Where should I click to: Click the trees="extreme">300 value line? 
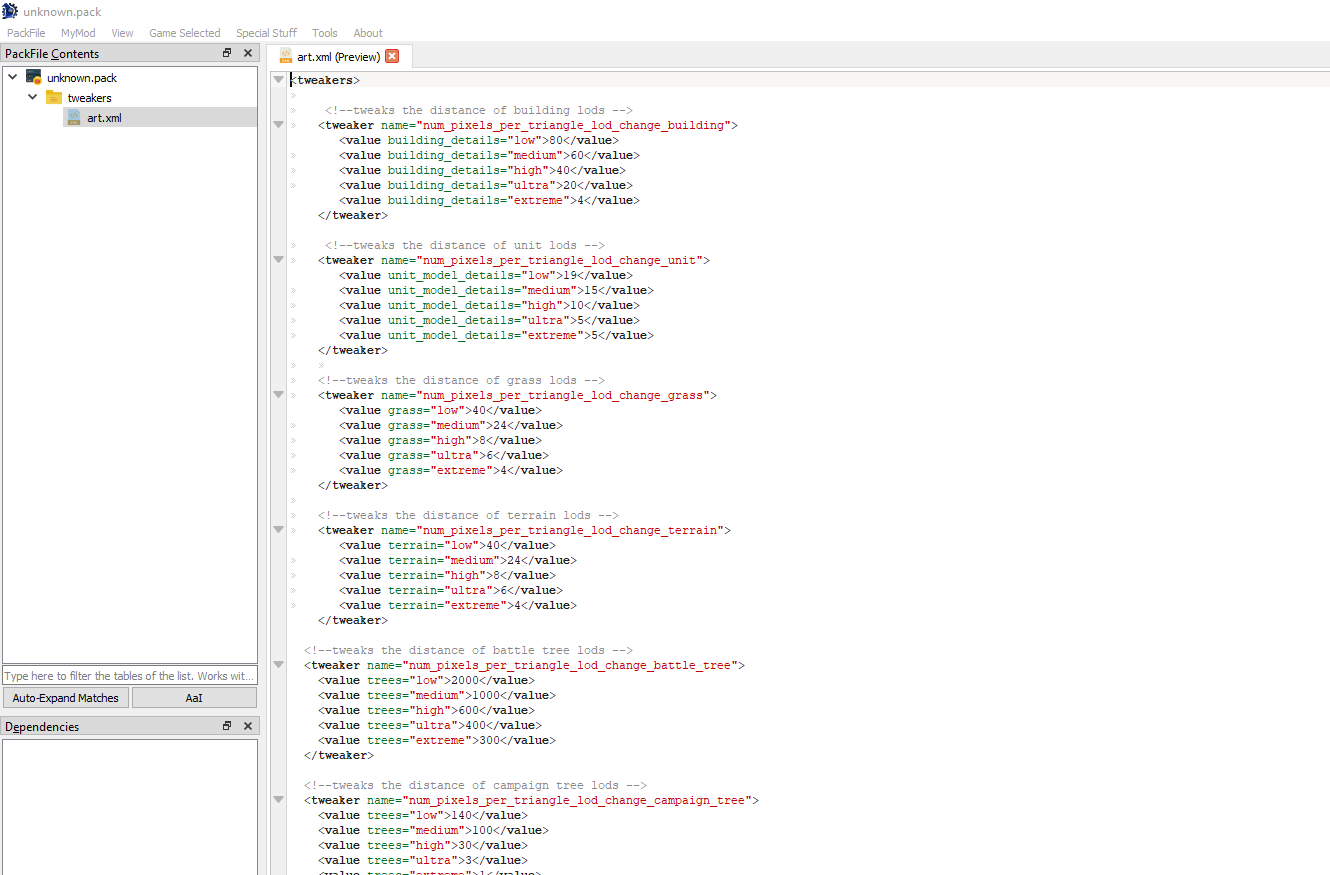click(x=437, y=740)
